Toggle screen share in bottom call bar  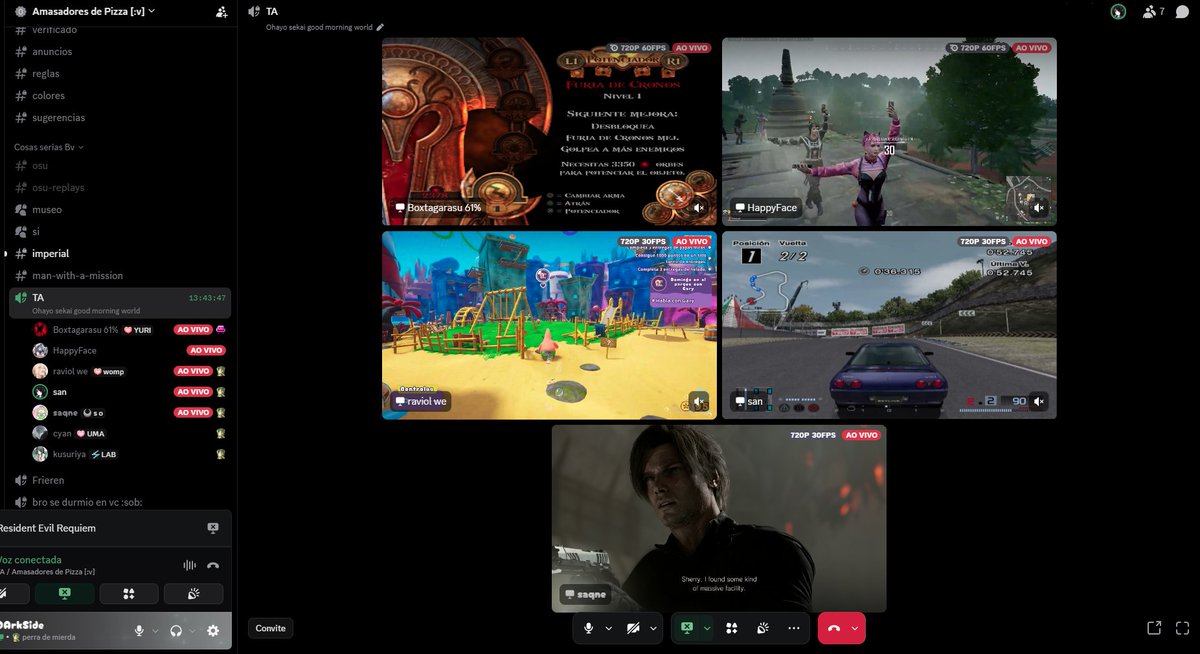coord(687,628)
